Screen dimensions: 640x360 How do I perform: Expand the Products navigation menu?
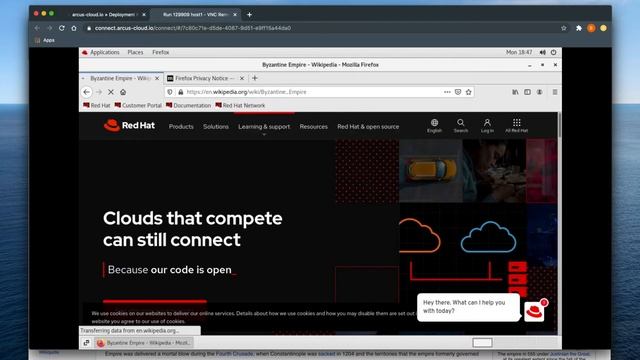181,127
